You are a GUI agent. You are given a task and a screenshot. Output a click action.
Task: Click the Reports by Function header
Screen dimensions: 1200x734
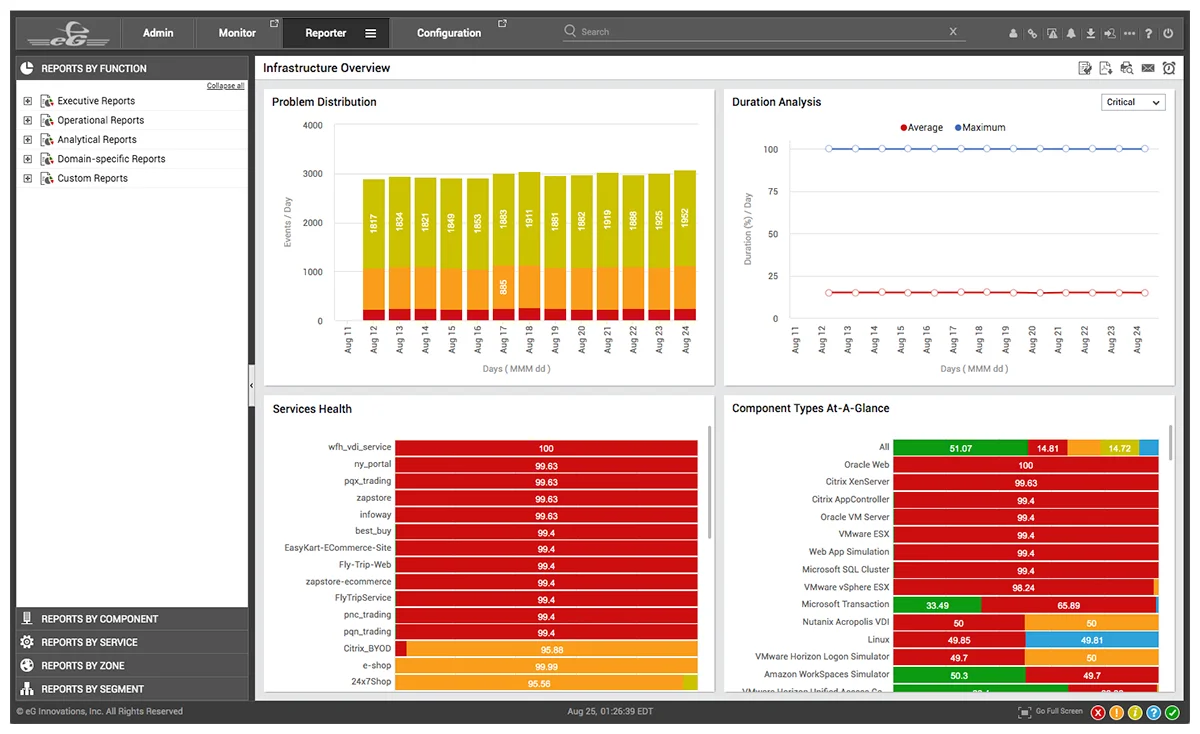132,68
